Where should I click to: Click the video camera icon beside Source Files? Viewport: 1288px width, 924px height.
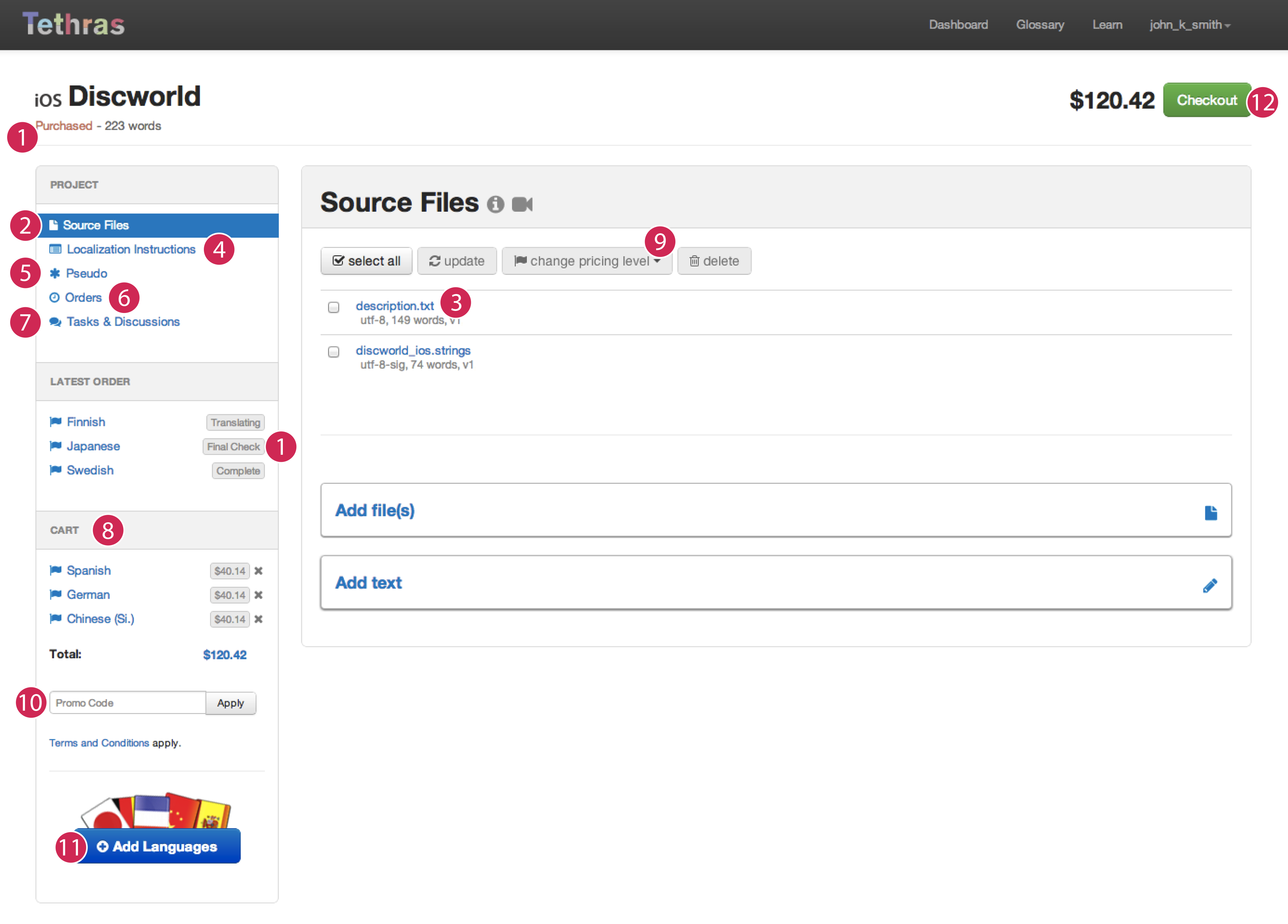[x=522, y=205]
